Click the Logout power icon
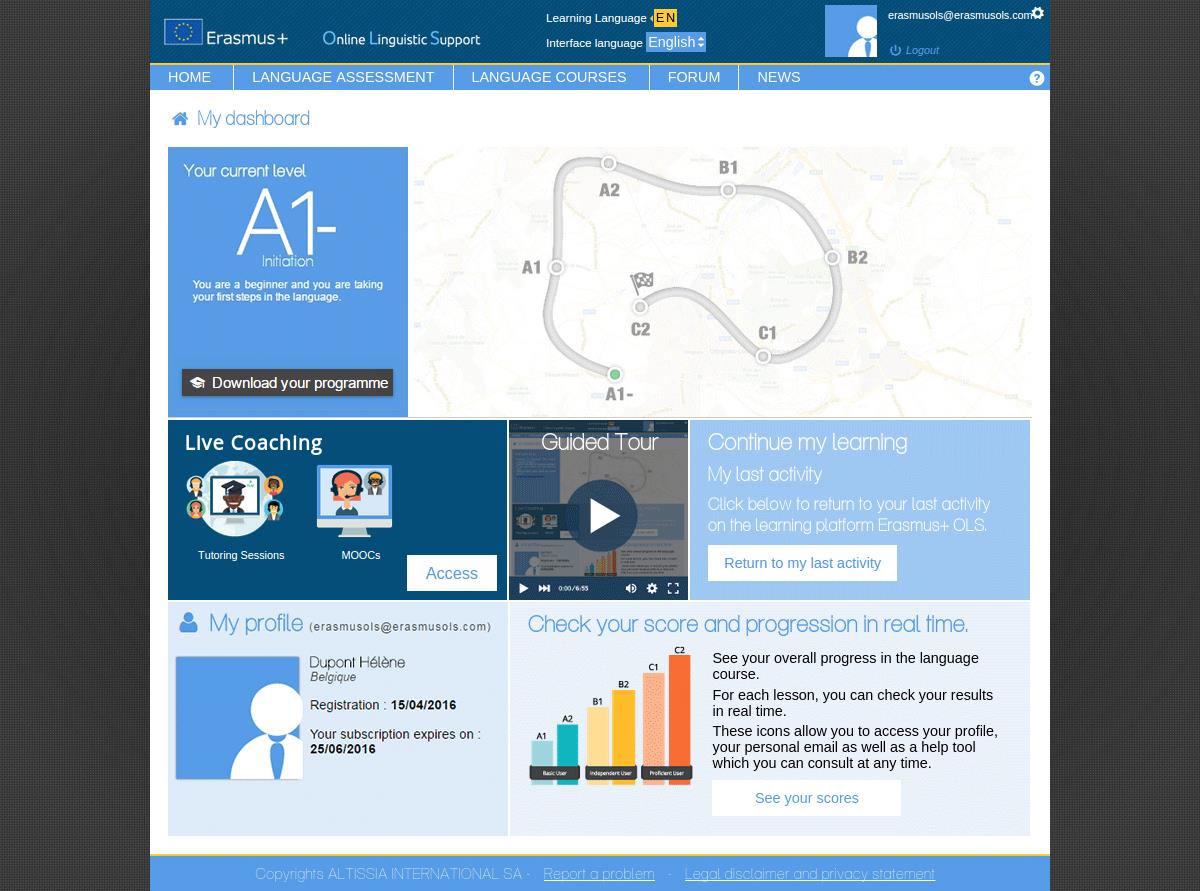Image resolution: width=1200 pixels, height=891 pixels. [895, 50]
